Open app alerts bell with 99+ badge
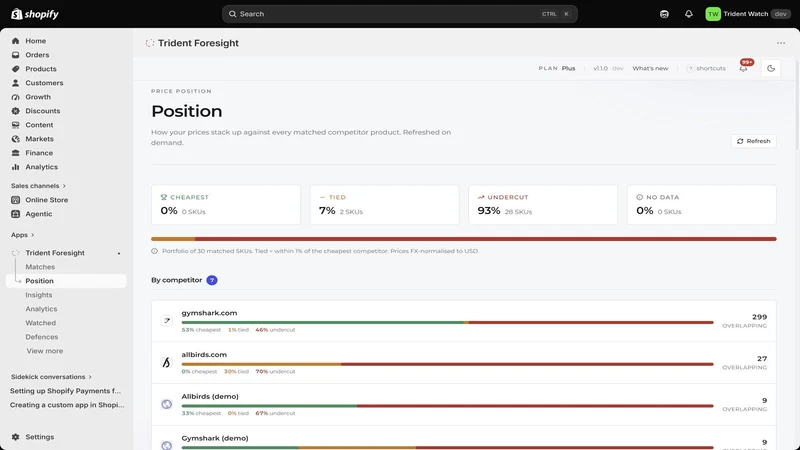Screen dimensions: 800x450 click(x=744, y=67)
